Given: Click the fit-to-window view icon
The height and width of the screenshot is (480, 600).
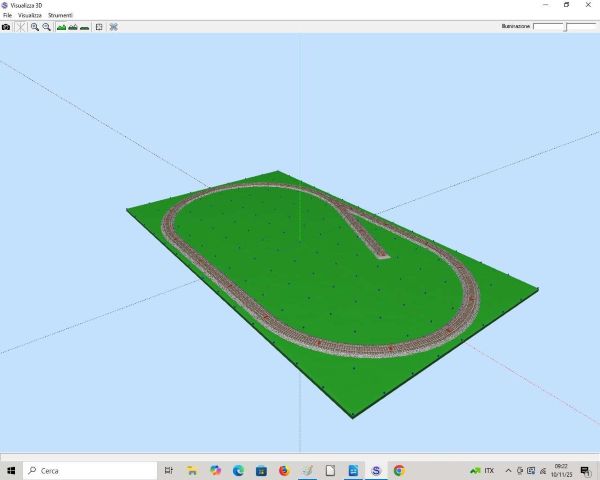Looking at the screenshot, I should pos(99,27).
